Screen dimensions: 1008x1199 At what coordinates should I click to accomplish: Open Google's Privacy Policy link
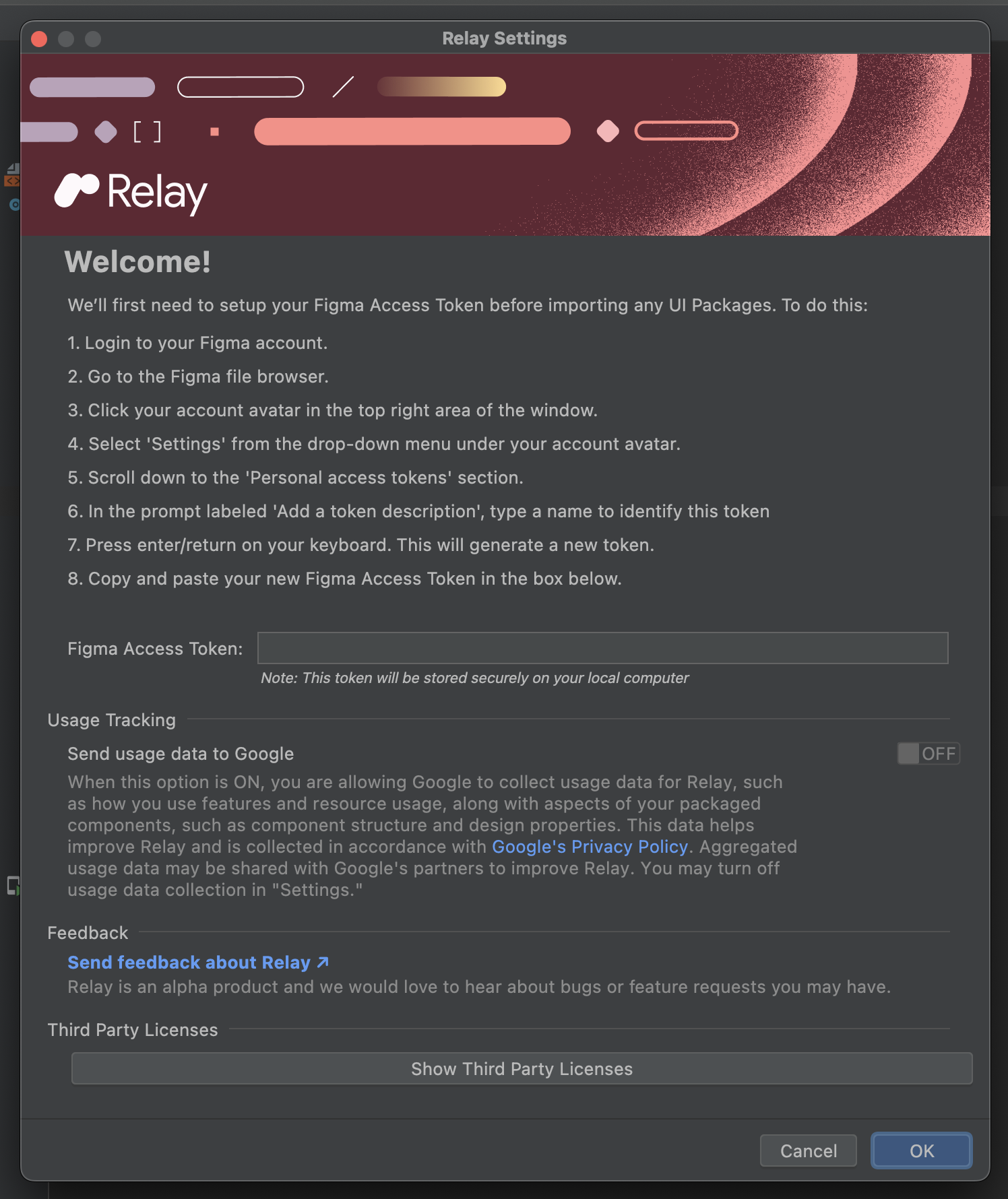589,847
